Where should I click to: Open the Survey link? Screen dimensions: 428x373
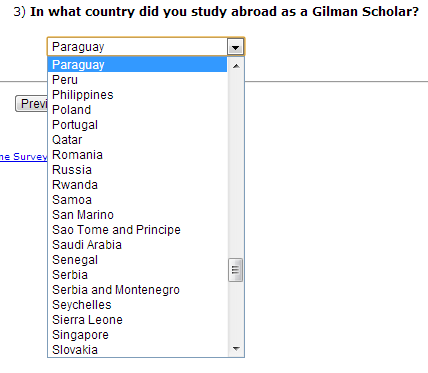pos(23,157)
